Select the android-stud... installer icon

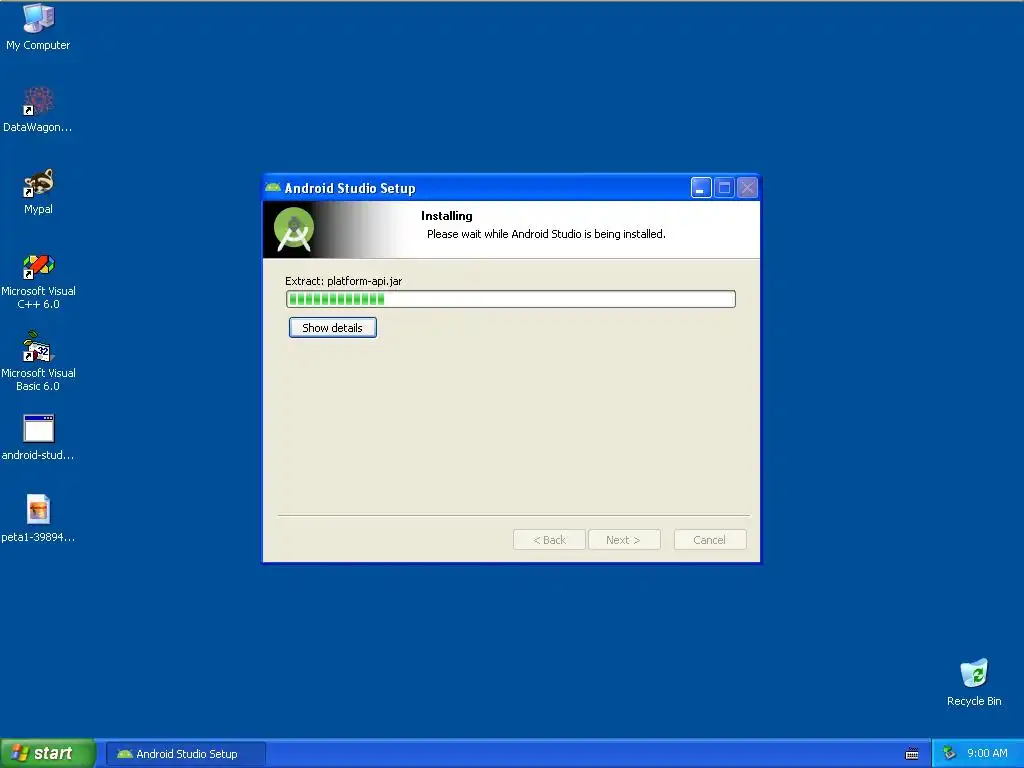click(x=38, y=438)
